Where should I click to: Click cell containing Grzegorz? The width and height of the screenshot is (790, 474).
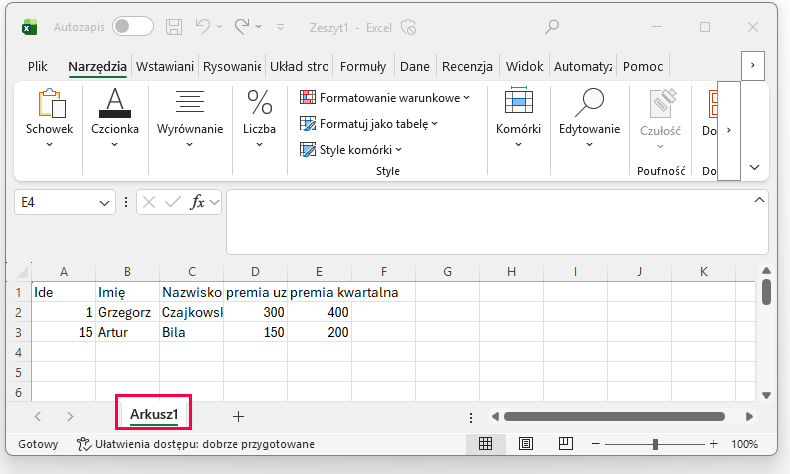127,312
